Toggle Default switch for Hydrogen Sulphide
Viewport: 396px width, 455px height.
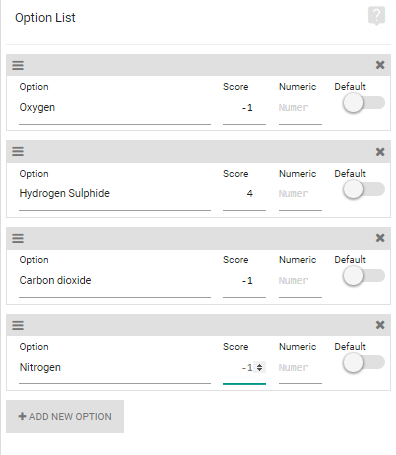(363, 189)
